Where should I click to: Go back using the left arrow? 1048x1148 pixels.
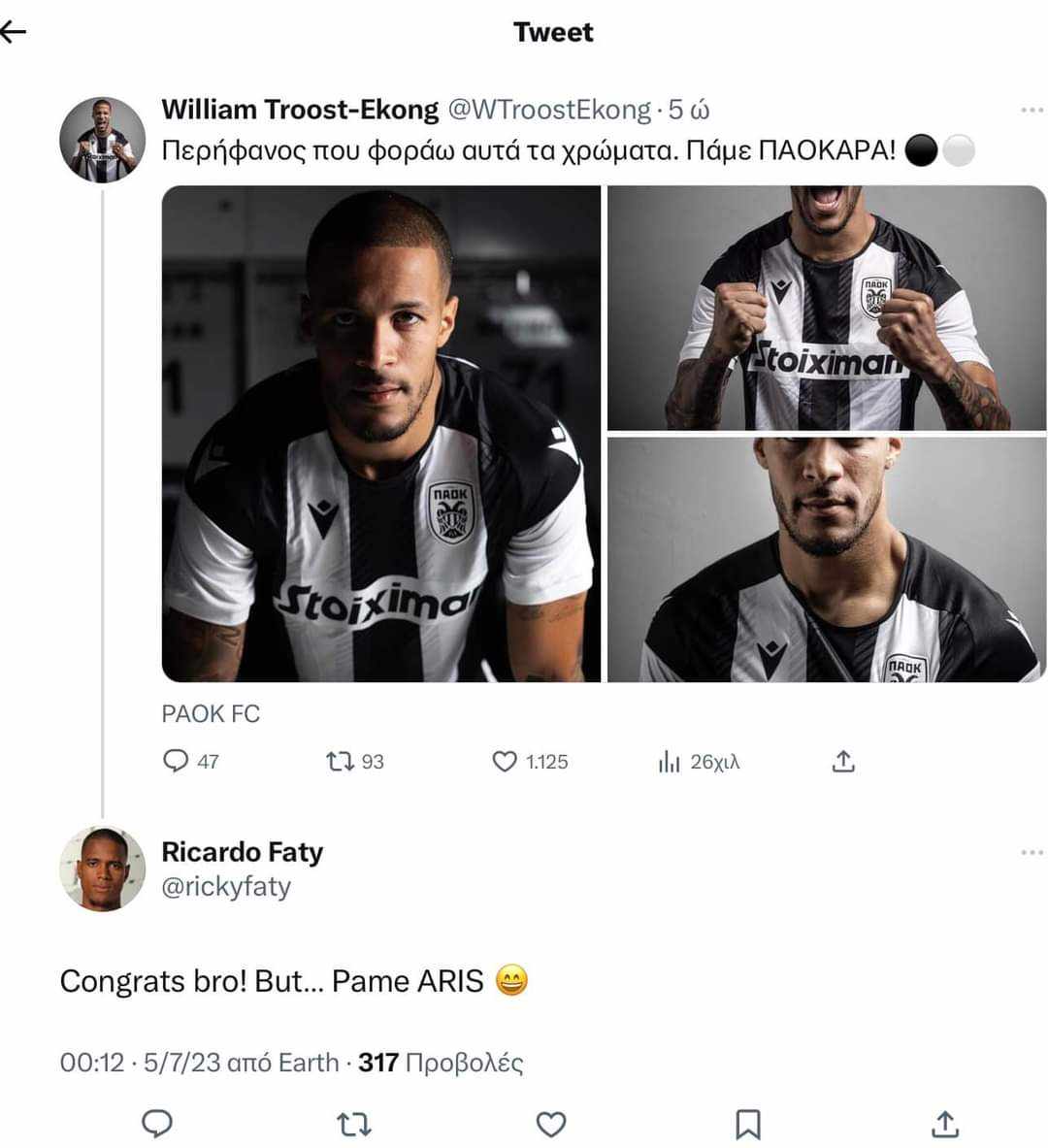[14, 31]
